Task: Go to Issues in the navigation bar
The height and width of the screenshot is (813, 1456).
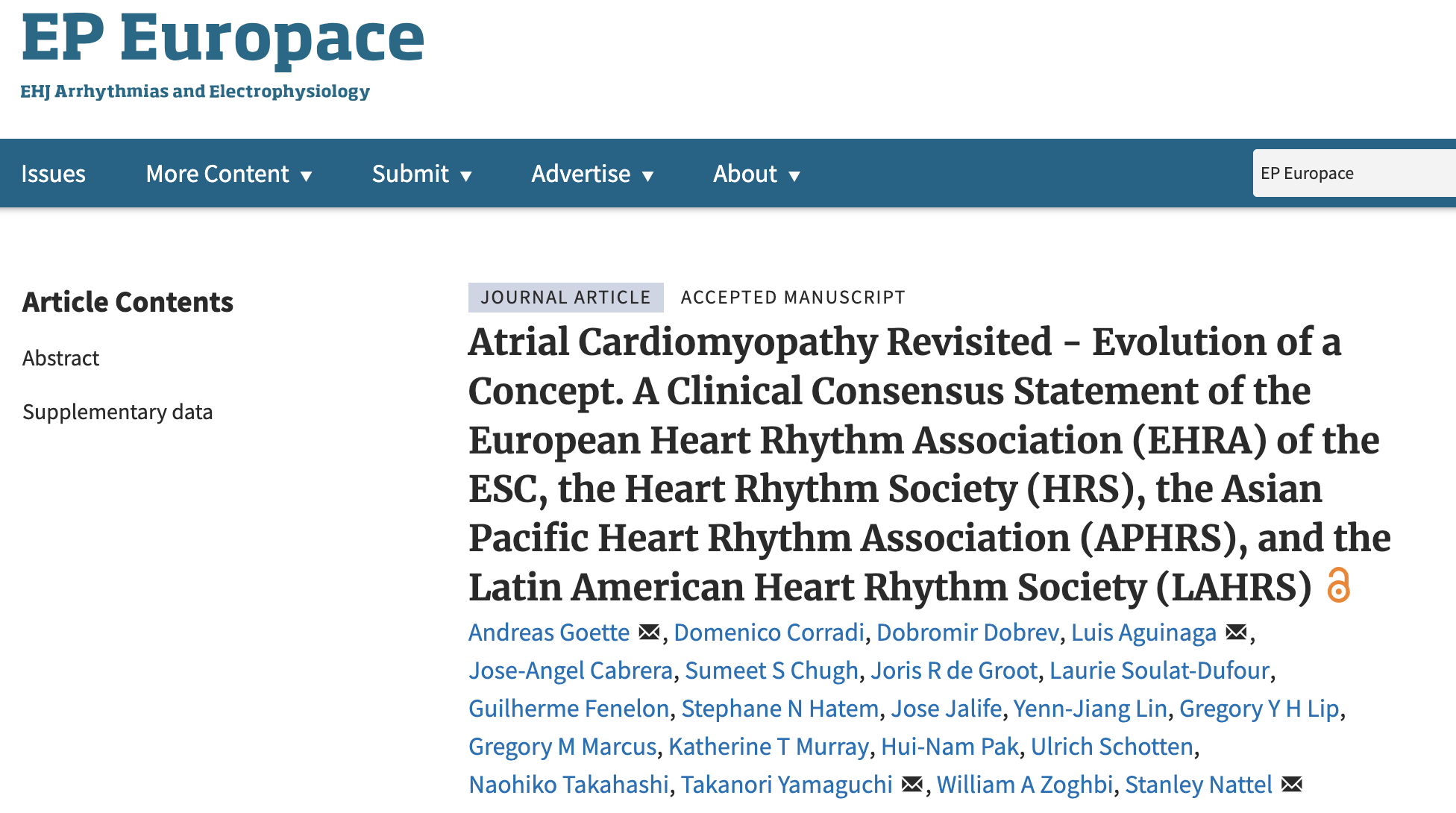Action: pos(53,174)
